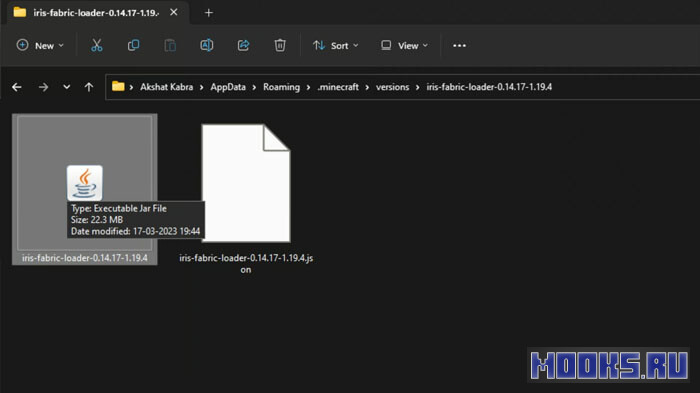Click the Paste clipboard icon
700x393 pixels.
[170, 46]
